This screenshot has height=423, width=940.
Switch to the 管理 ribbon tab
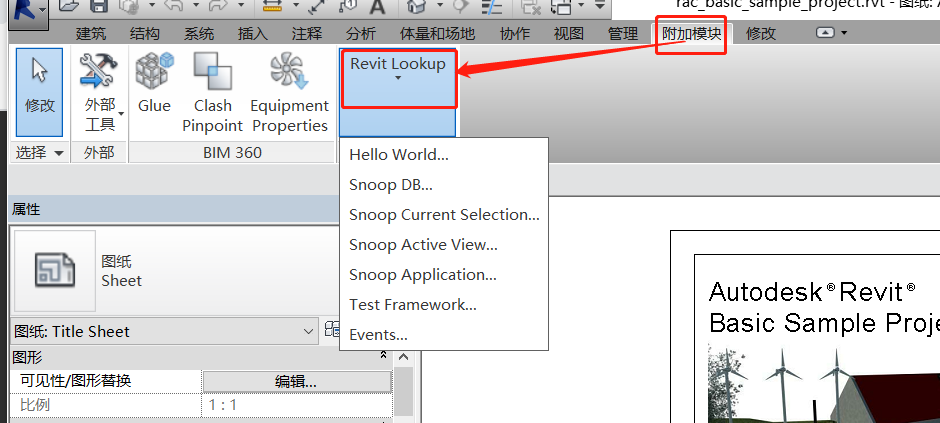point(622,34)
